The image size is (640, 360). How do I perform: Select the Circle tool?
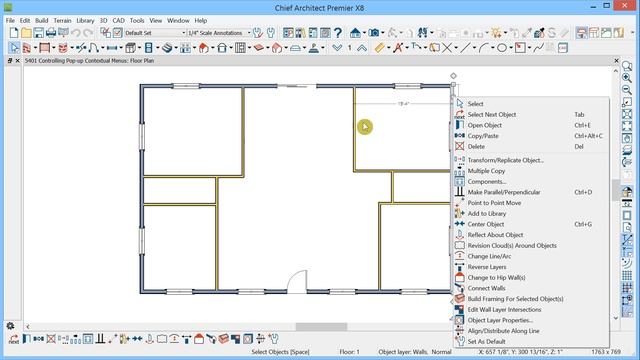(x=502, y=48)
